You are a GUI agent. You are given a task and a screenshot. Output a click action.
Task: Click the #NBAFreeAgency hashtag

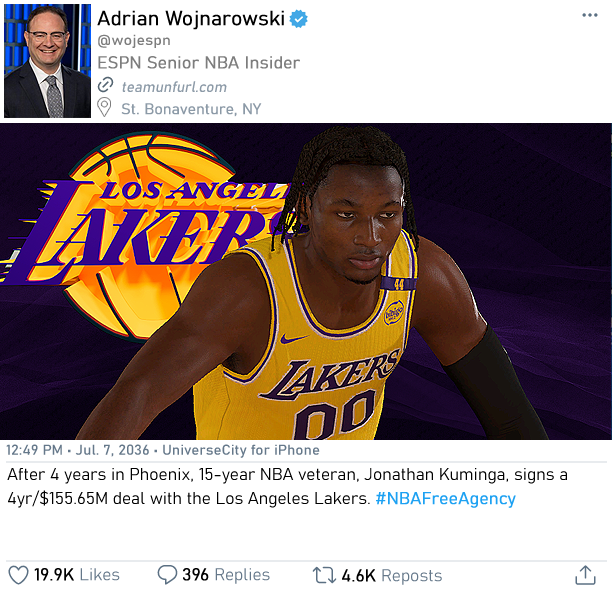(x=445, y=498)
